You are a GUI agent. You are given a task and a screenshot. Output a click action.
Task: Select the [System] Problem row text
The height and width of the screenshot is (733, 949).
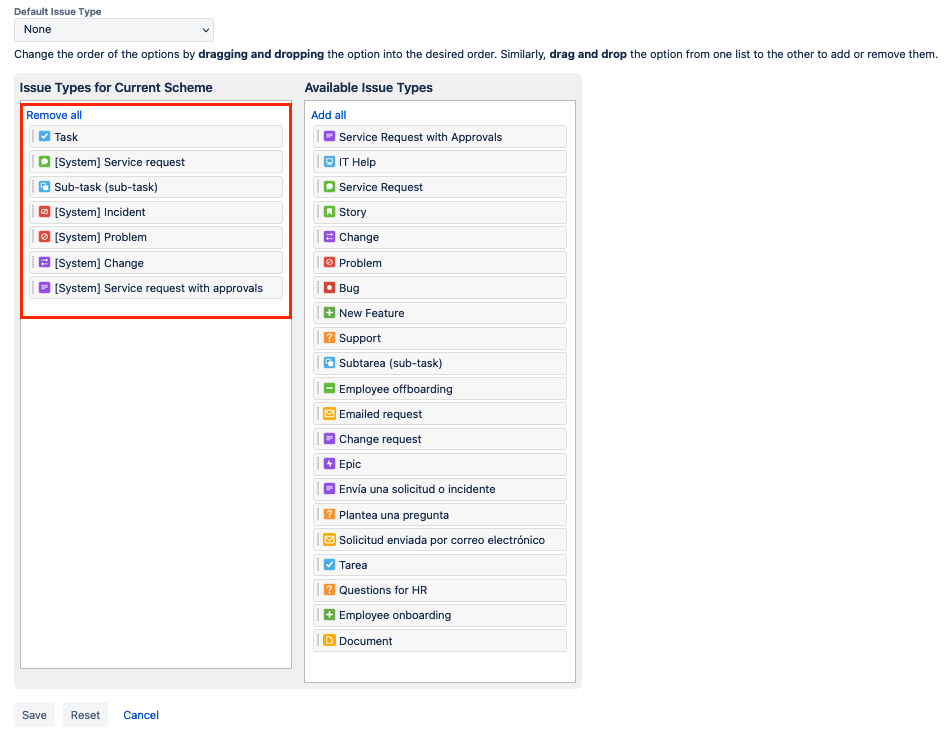pos(100,237)
